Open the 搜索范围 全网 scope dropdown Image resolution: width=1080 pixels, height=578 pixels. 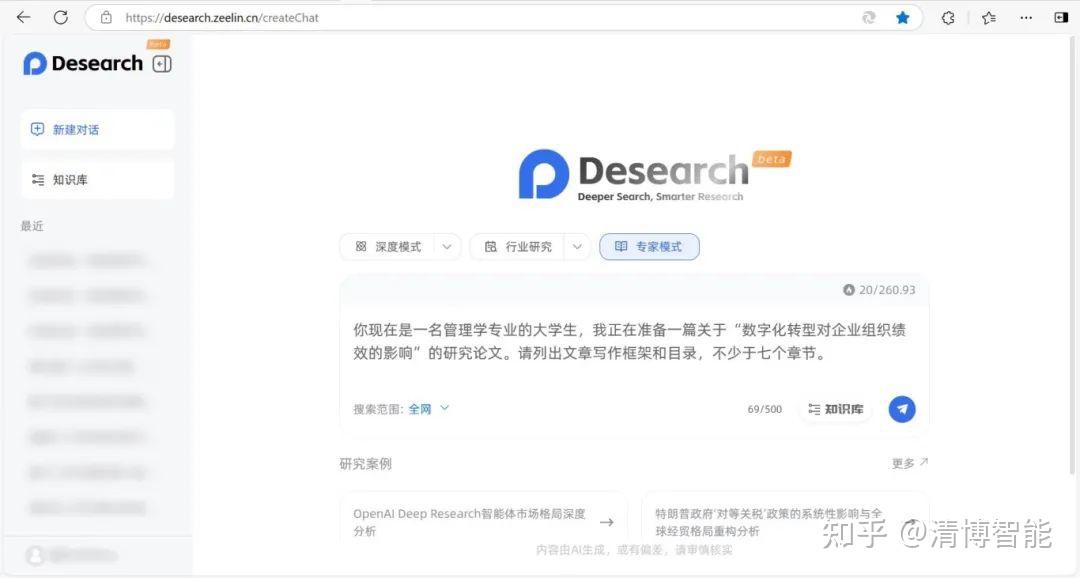click(425, 409)
